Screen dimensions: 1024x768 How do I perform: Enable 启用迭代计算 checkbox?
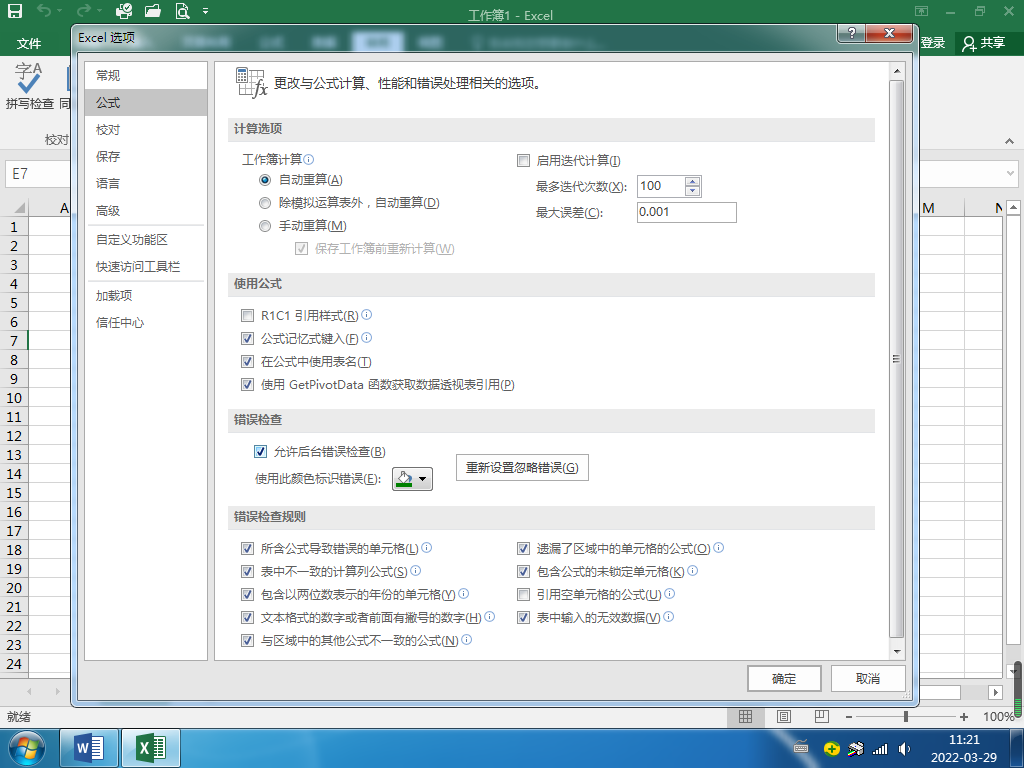[x=523, y=161]
